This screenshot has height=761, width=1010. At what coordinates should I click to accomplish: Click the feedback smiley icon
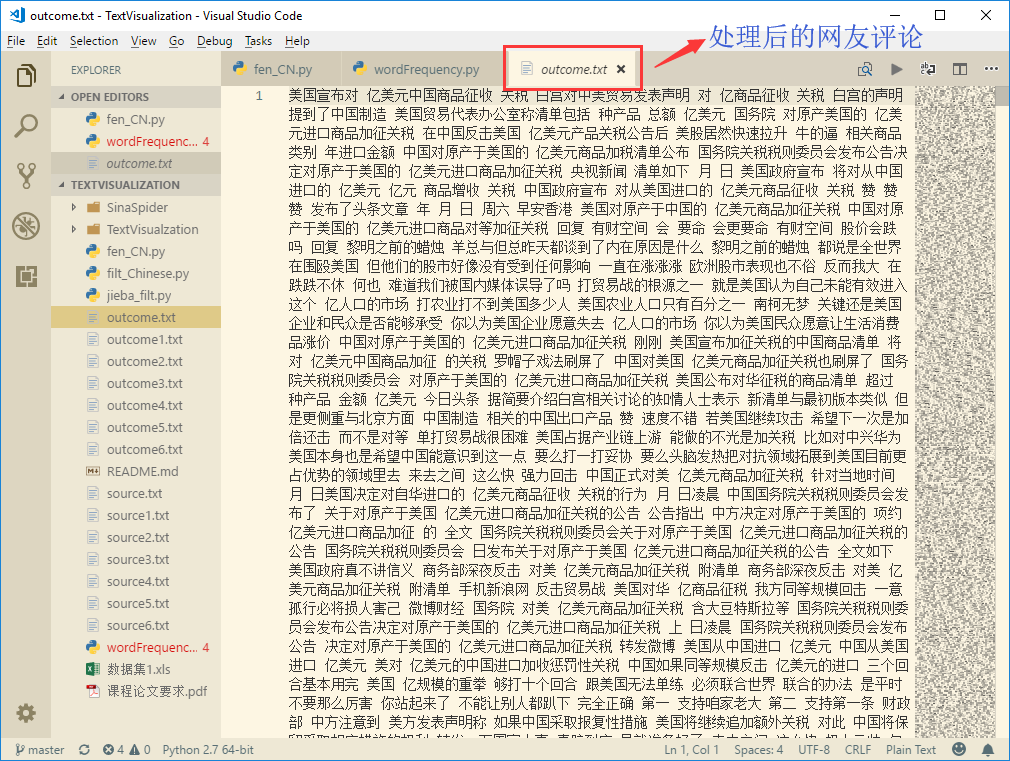point(959,749)
